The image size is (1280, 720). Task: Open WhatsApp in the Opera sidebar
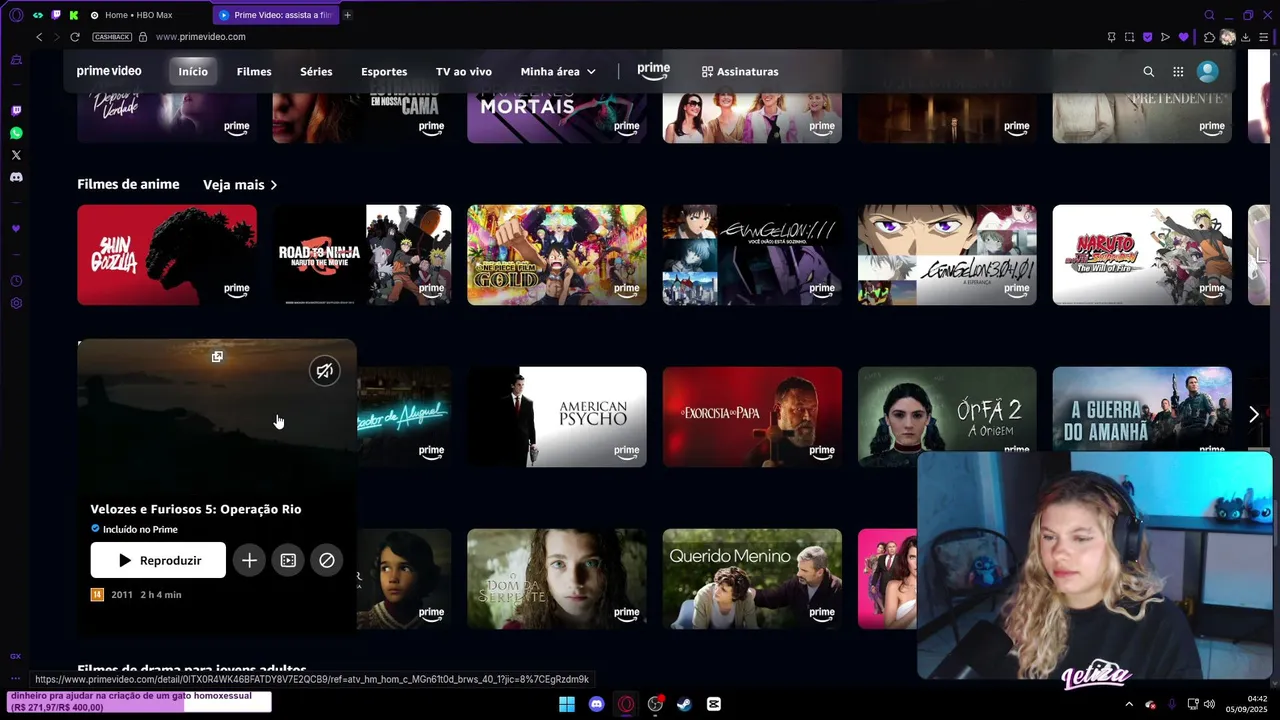(16, 133)
